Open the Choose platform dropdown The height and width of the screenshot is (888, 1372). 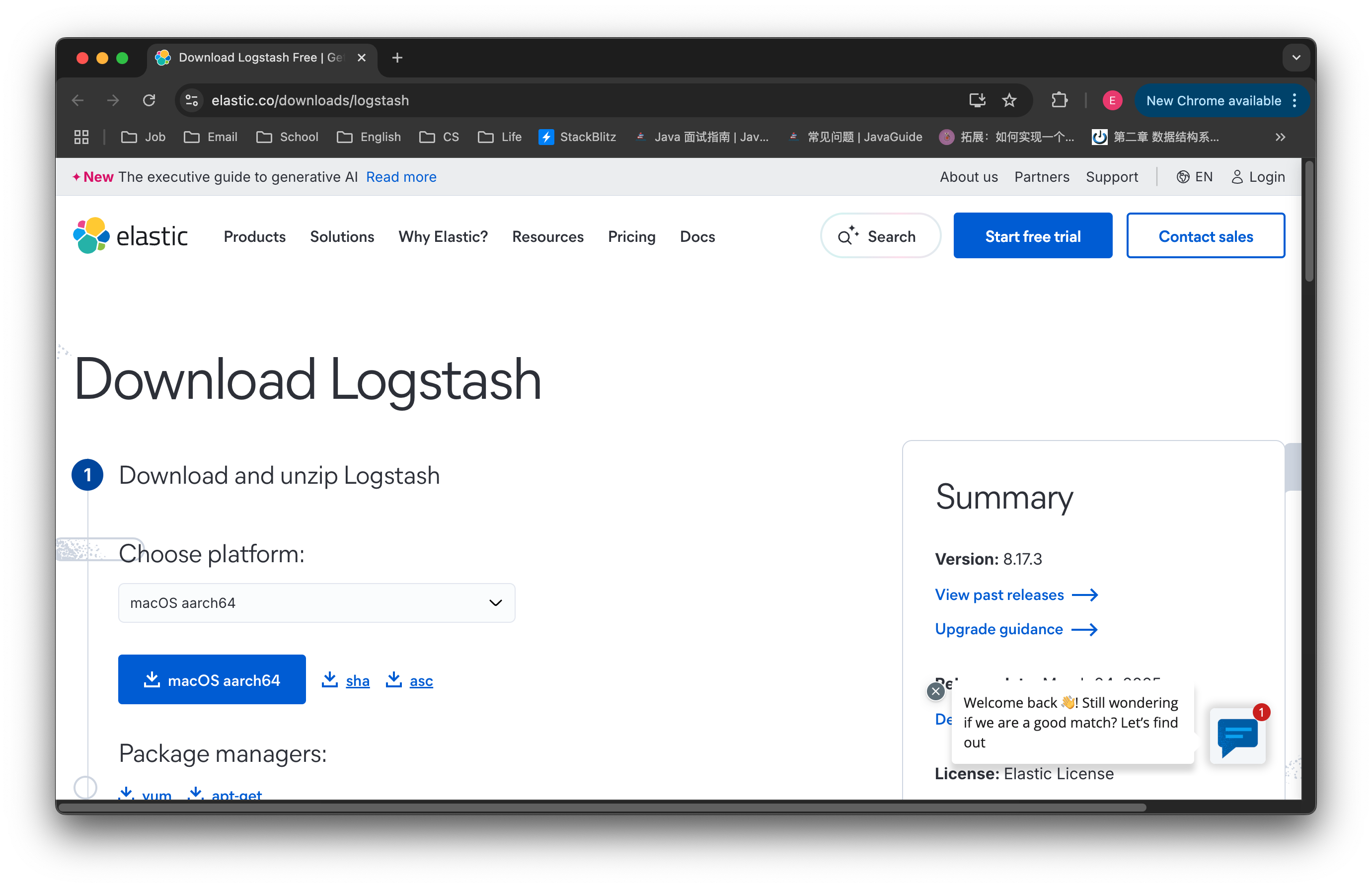coord(316,603)
